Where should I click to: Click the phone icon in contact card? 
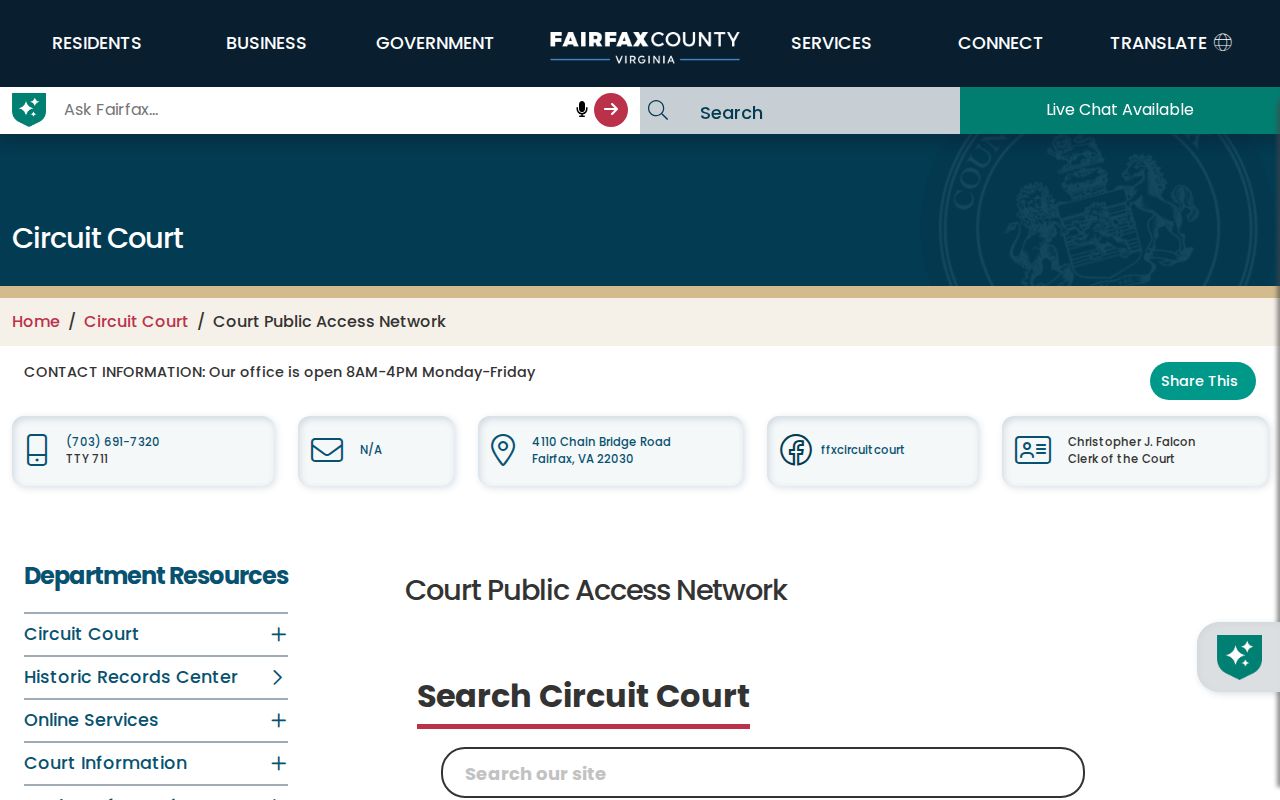(37, 450)
